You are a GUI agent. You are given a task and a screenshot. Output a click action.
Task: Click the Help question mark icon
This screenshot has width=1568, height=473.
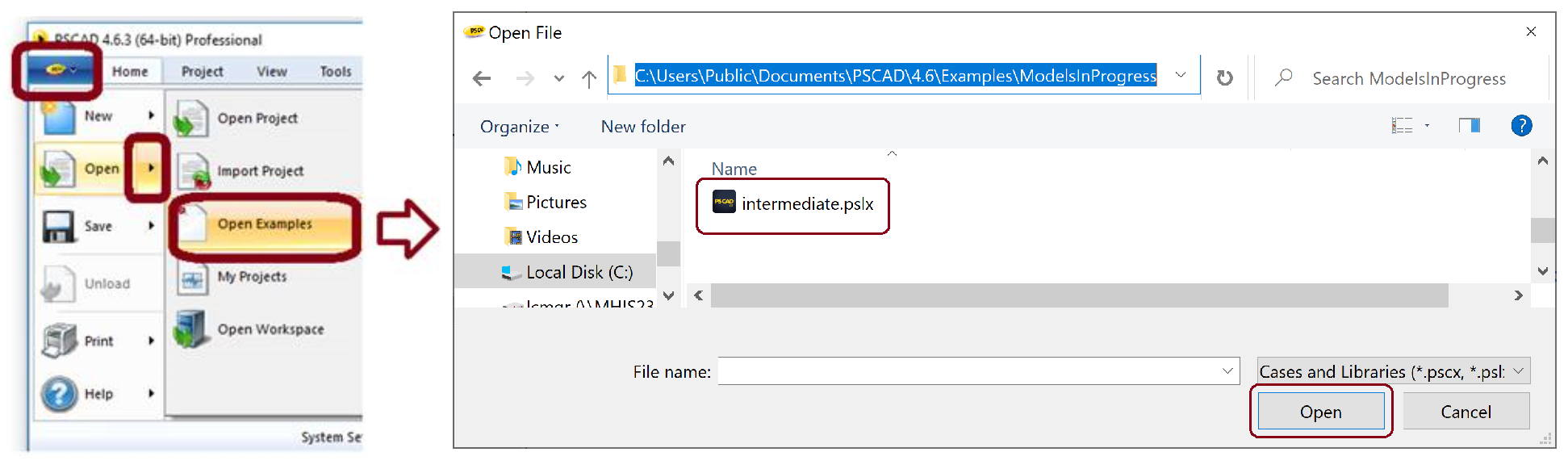pos(59,394)
